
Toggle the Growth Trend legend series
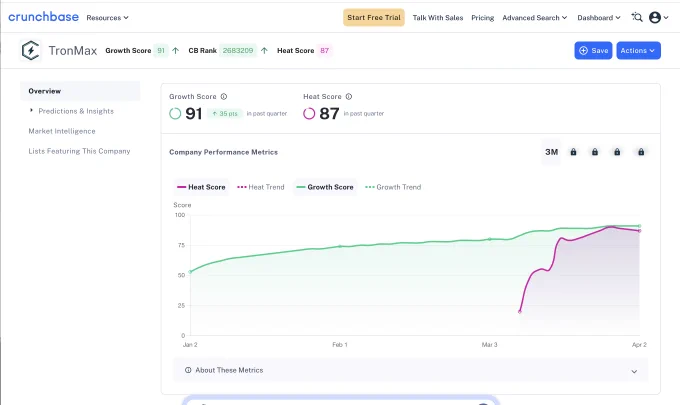(x=393, y=187)
